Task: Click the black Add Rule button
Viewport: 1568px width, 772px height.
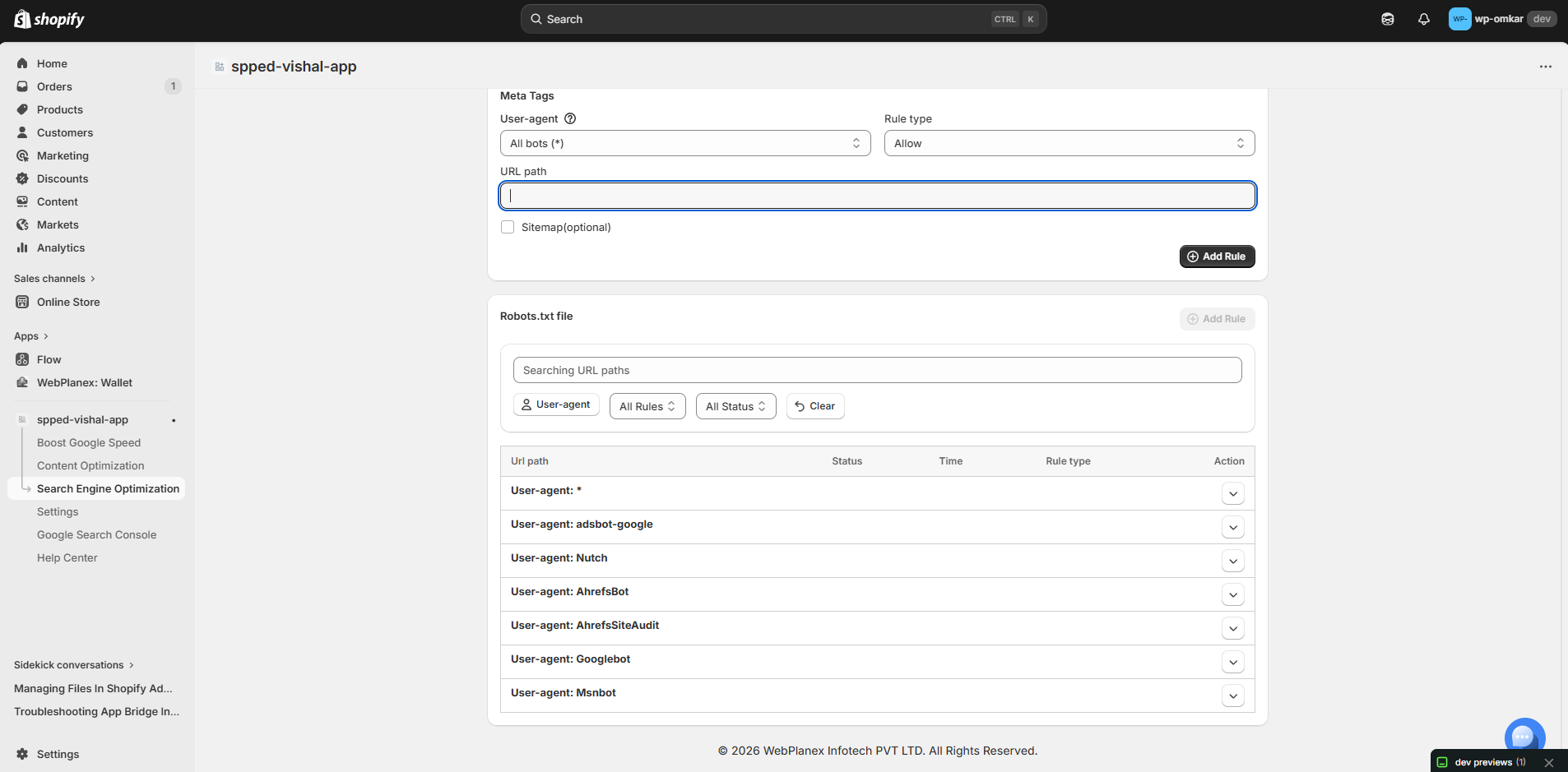Action: click(x=1217, y=257)
